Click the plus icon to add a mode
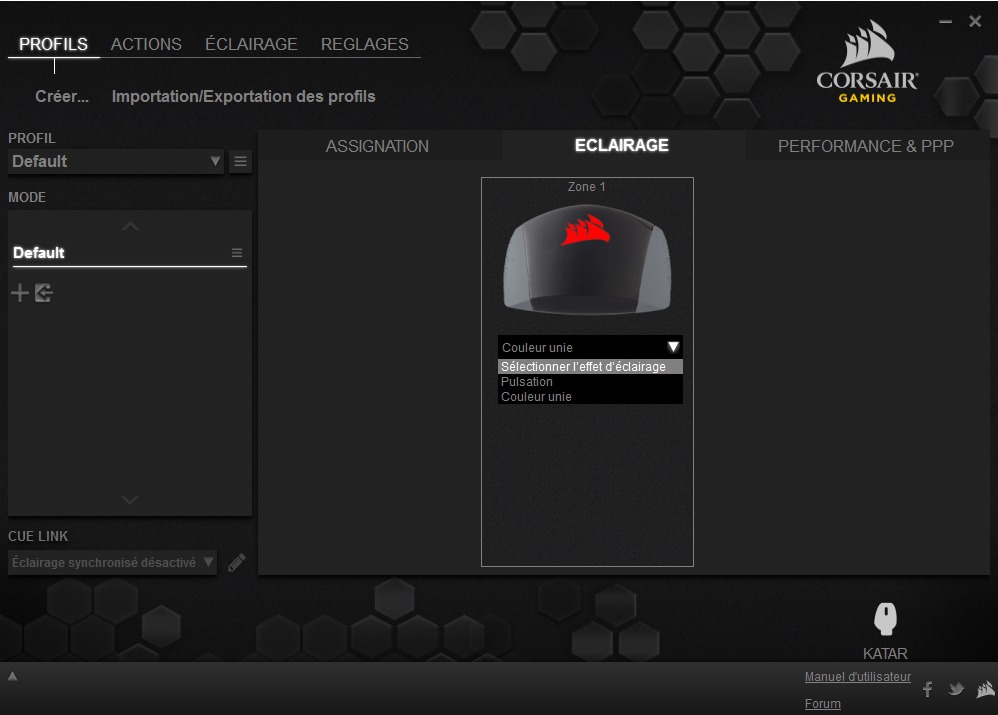The image size is (998, 715). [x=19, y=293]
